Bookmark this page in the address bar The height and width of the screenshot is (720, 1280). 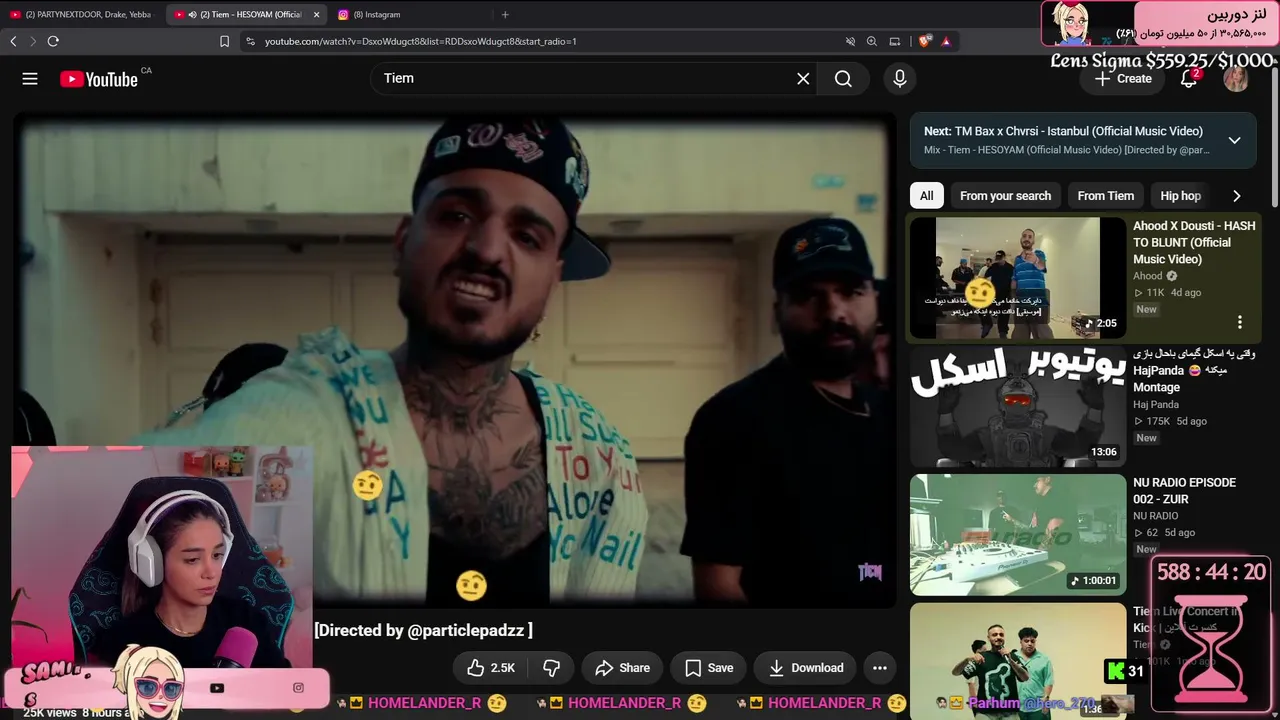point(224,41)
